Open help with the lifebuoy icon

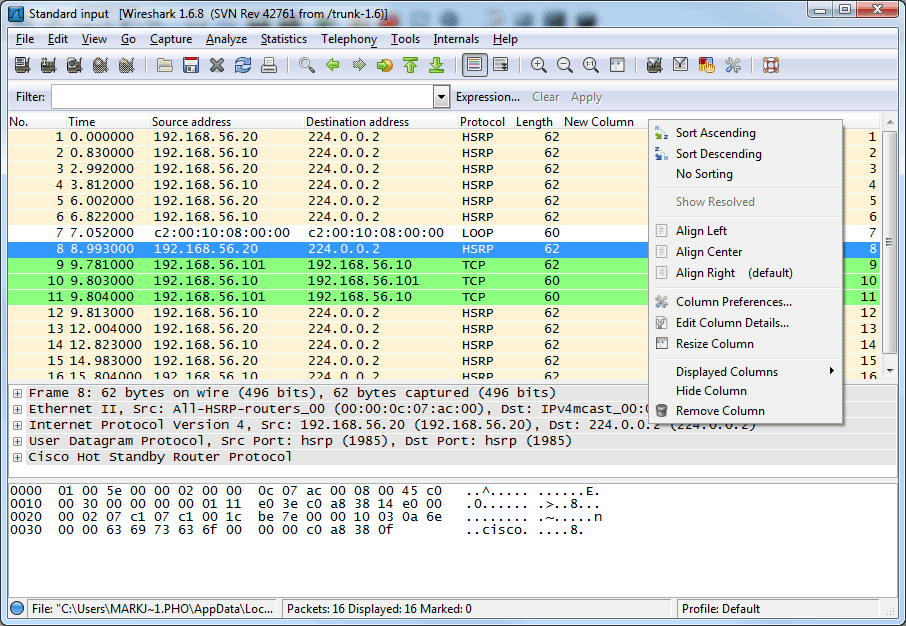(x=771, y=65)
